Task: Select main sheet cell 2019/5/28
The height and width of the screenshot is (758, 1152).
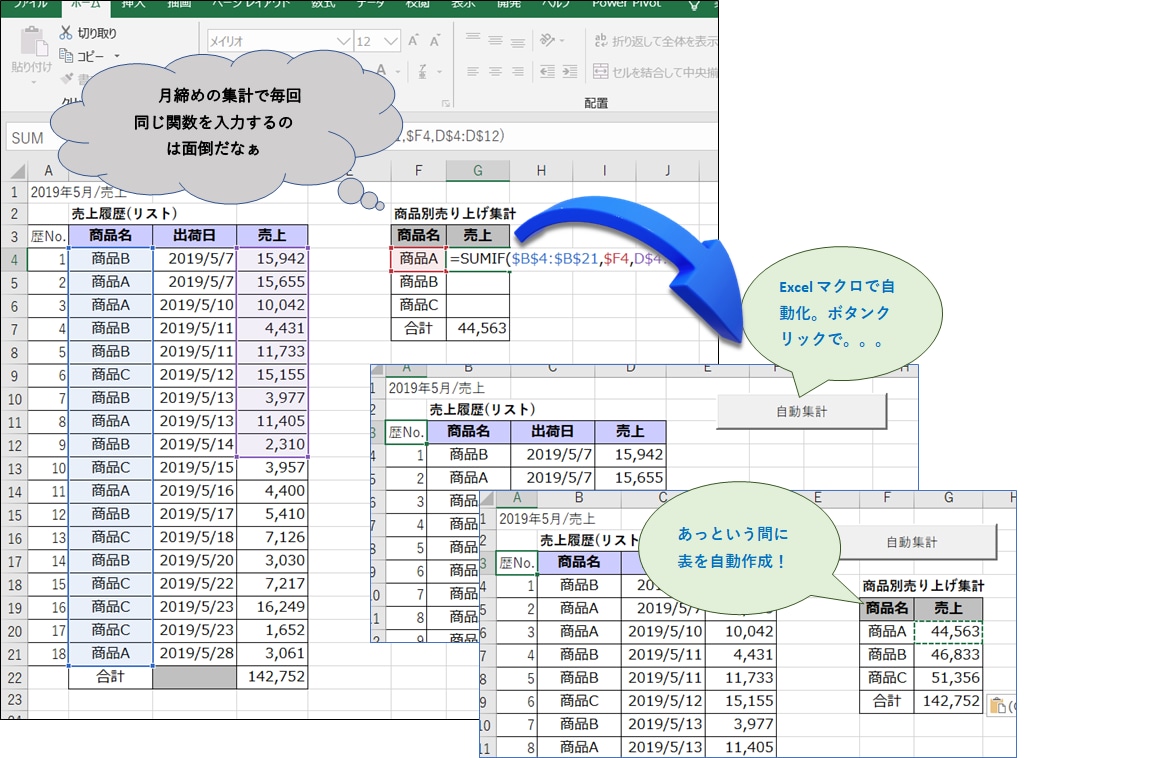Action: 195,653
